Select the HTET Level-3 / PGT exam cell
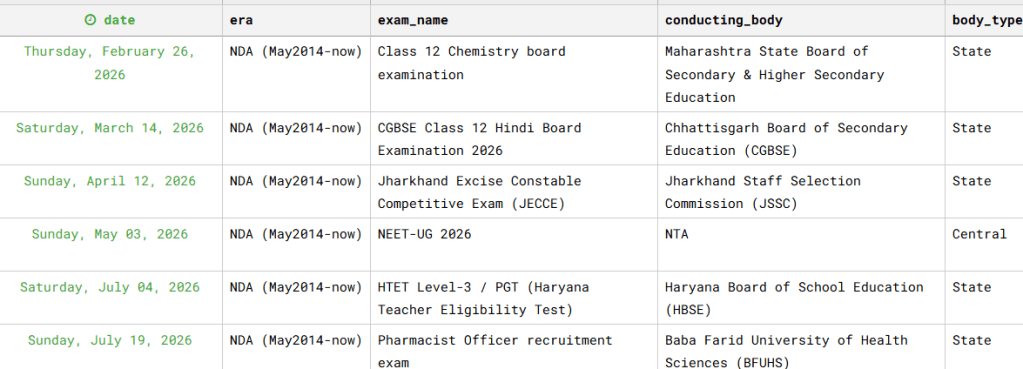This screenshot has height=369, width=1023. (513, 298)
